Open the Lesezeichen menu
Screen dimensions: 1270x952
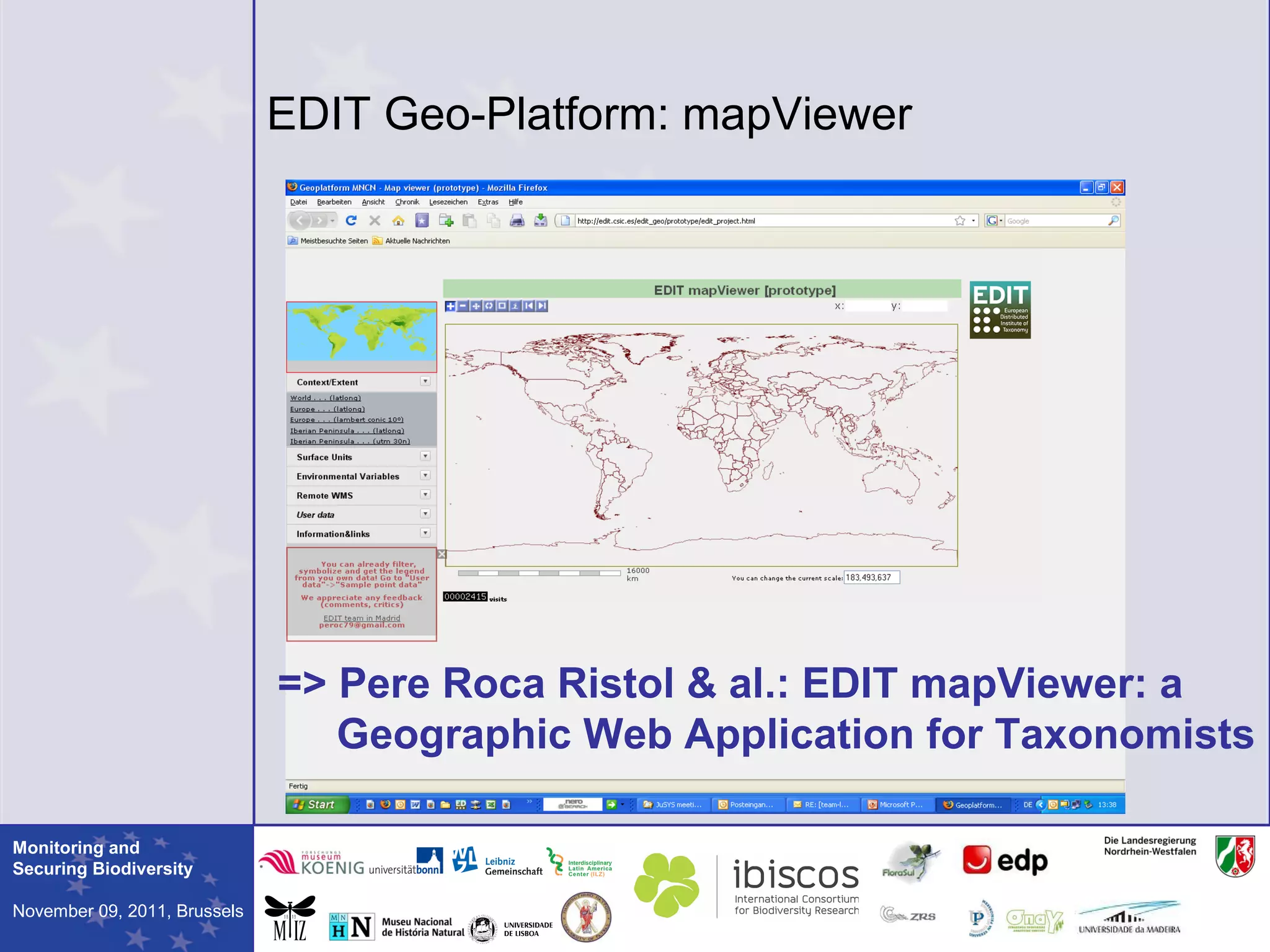point(448,202)
